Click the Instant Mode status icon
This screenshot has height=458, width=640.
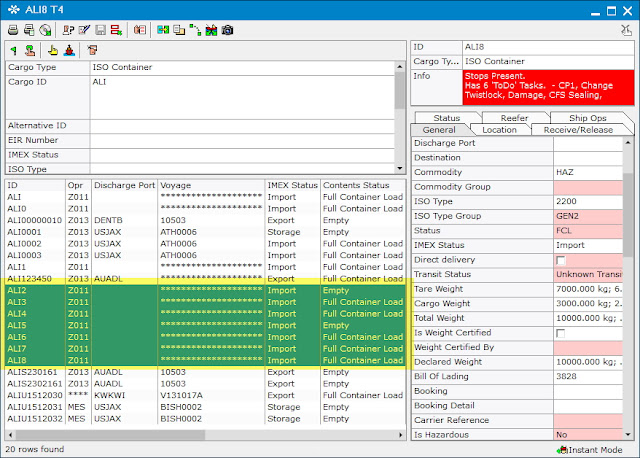point(562,450)
